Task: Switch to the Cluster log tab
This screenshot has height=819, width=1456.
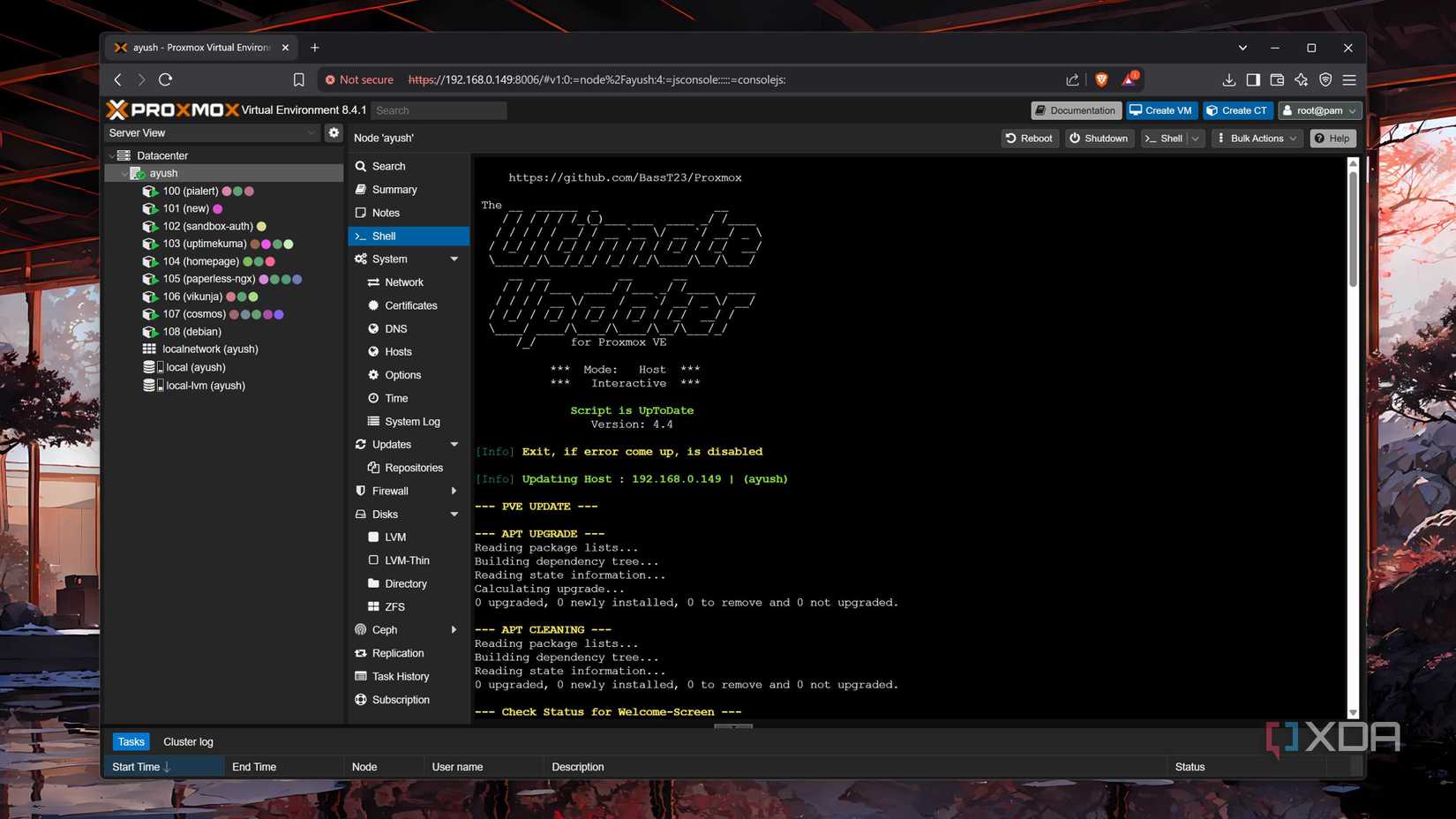Action: pyautogui.click(x=187, y=741)
